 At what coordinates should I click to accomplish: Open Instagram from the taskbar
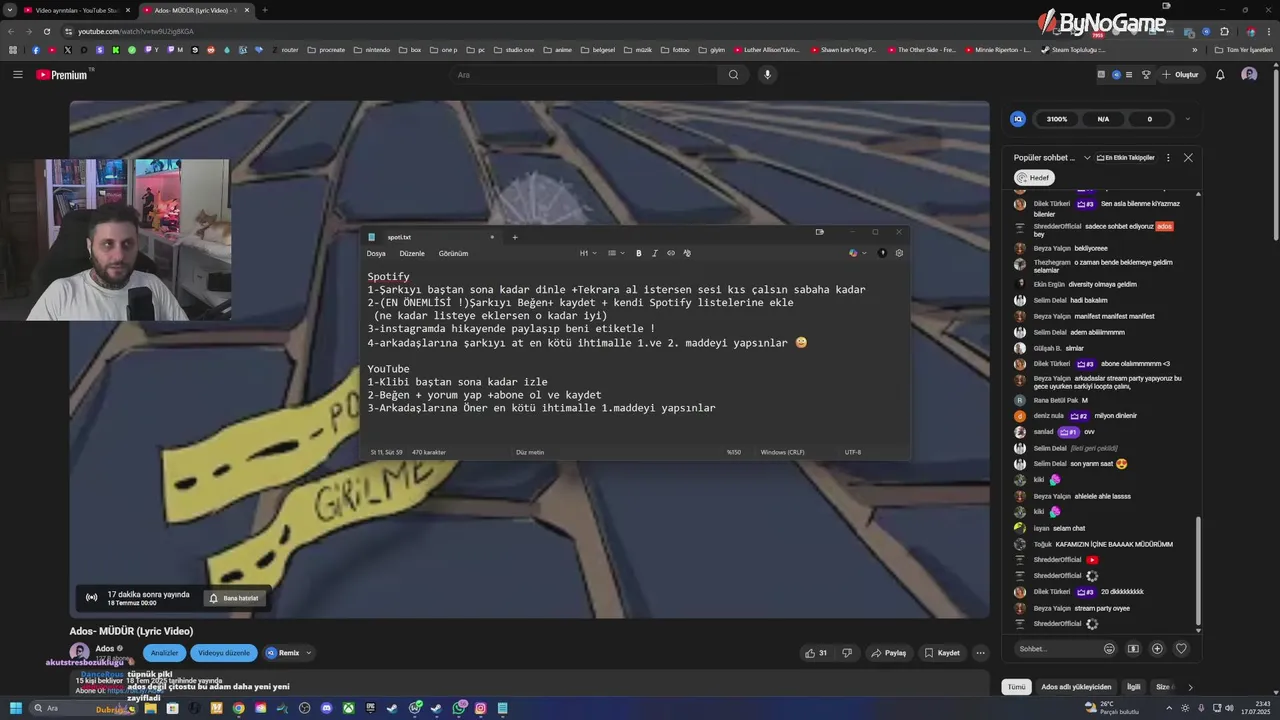(x=481, y=708)
